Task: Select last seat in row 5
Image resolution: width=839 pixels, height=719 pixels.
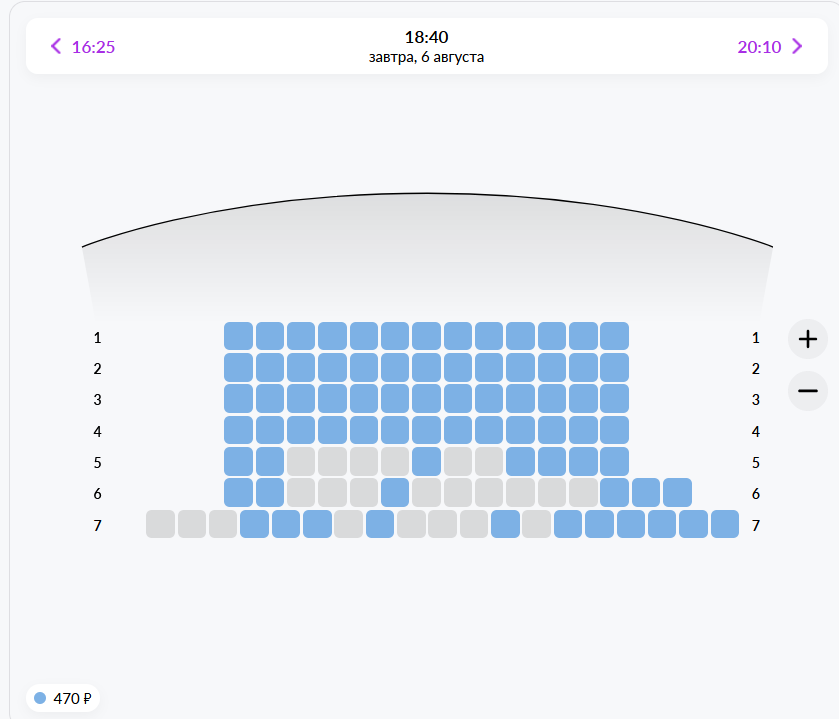Action: pyautogui.click(x=614, y=461)
